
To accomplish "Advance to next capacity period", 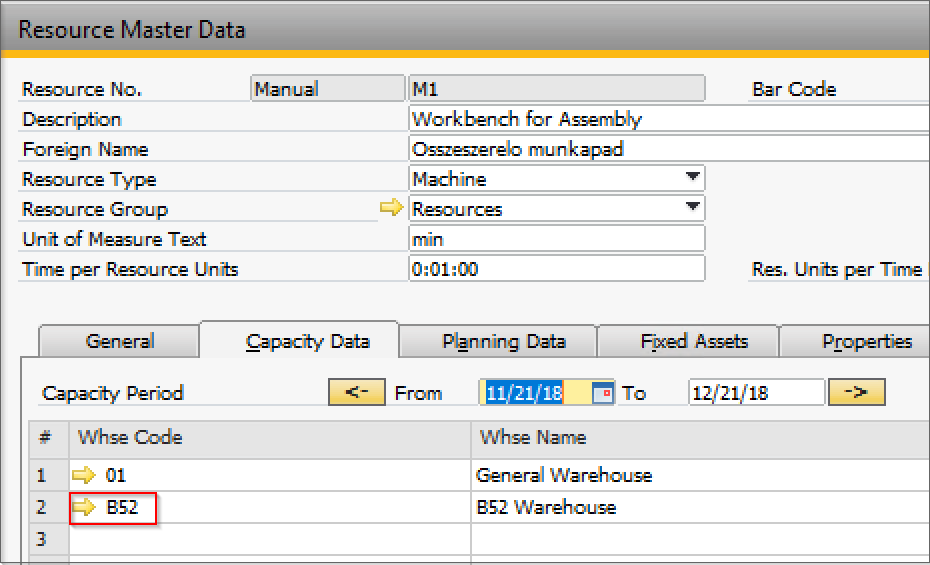I will click(856, 393).
